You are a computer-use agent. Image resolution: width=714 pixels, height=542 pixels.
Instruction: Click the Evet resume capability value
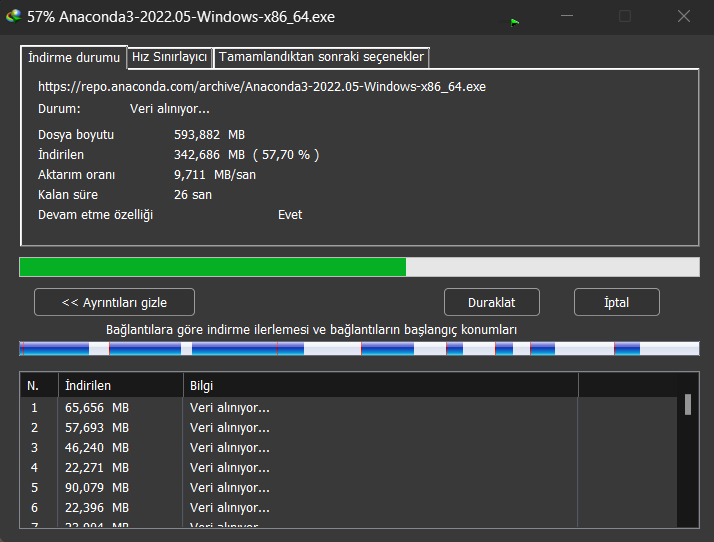tap(290, 215)
